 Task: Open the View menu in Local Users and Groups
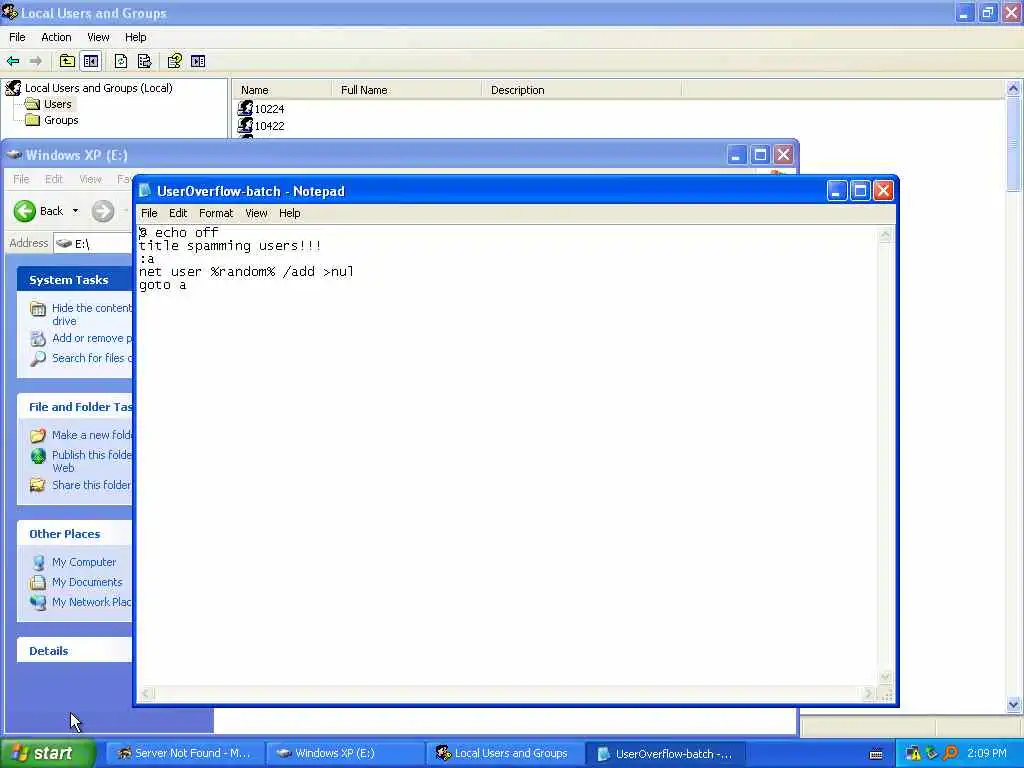[99, 37]
